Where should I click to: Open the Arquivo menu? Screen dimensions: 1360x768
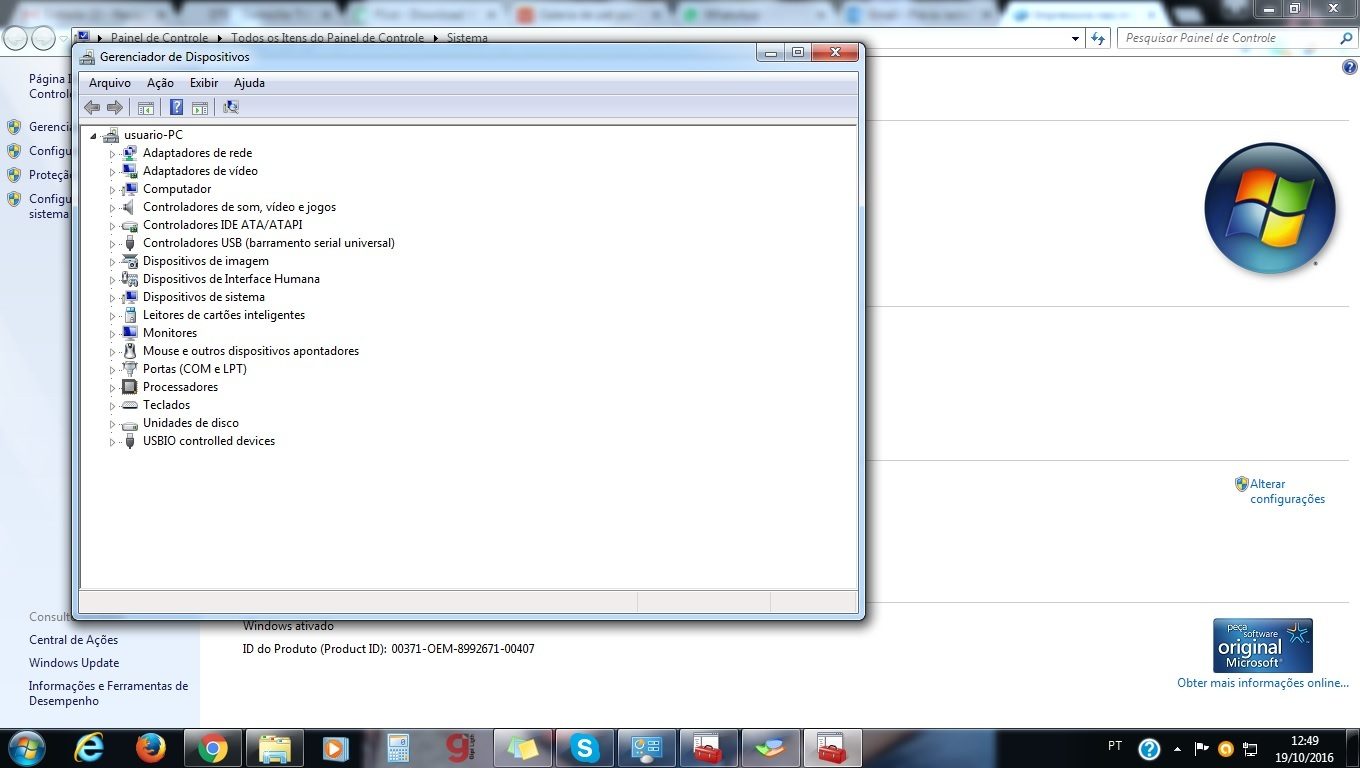110,83
